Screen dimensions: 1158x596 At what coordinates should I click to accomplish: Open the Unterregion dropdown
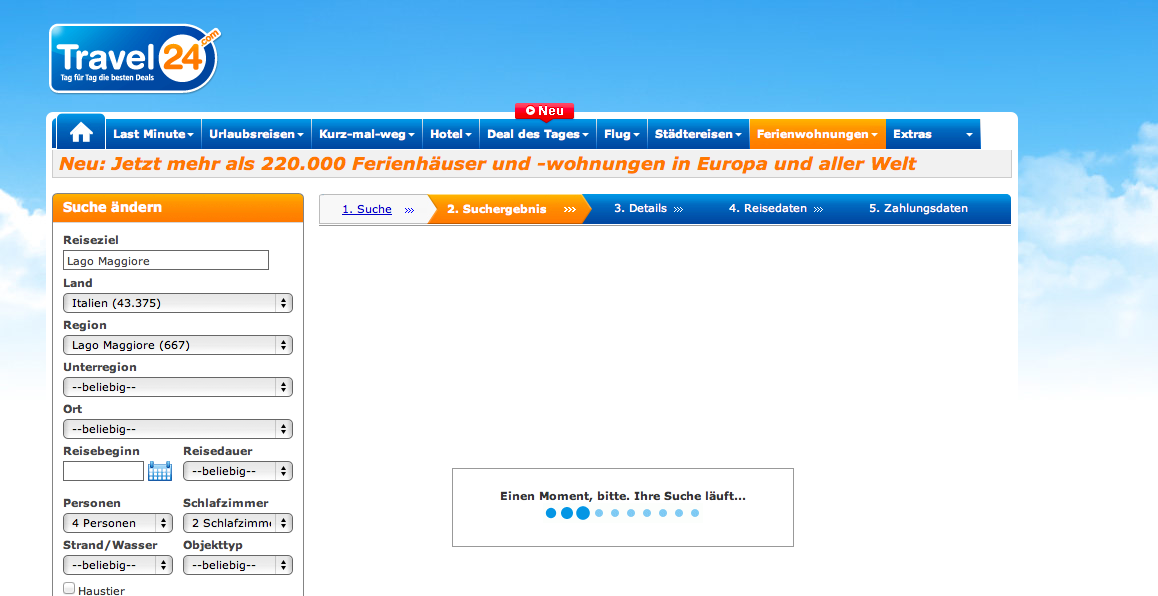(177, 387)
